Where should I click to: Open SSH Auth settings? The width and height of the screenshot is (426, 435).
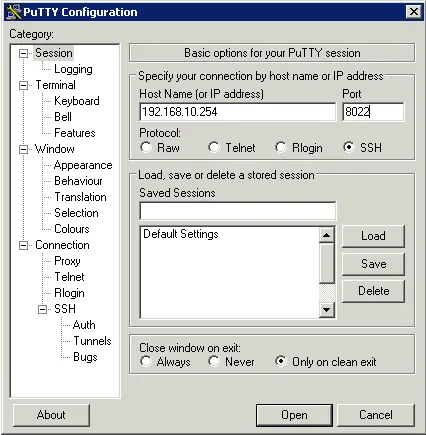tap(84, 325)
